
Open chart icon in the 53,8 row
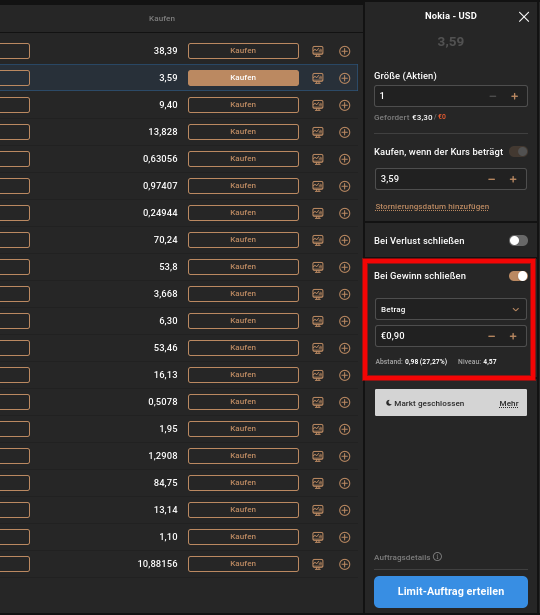point(318,267)
